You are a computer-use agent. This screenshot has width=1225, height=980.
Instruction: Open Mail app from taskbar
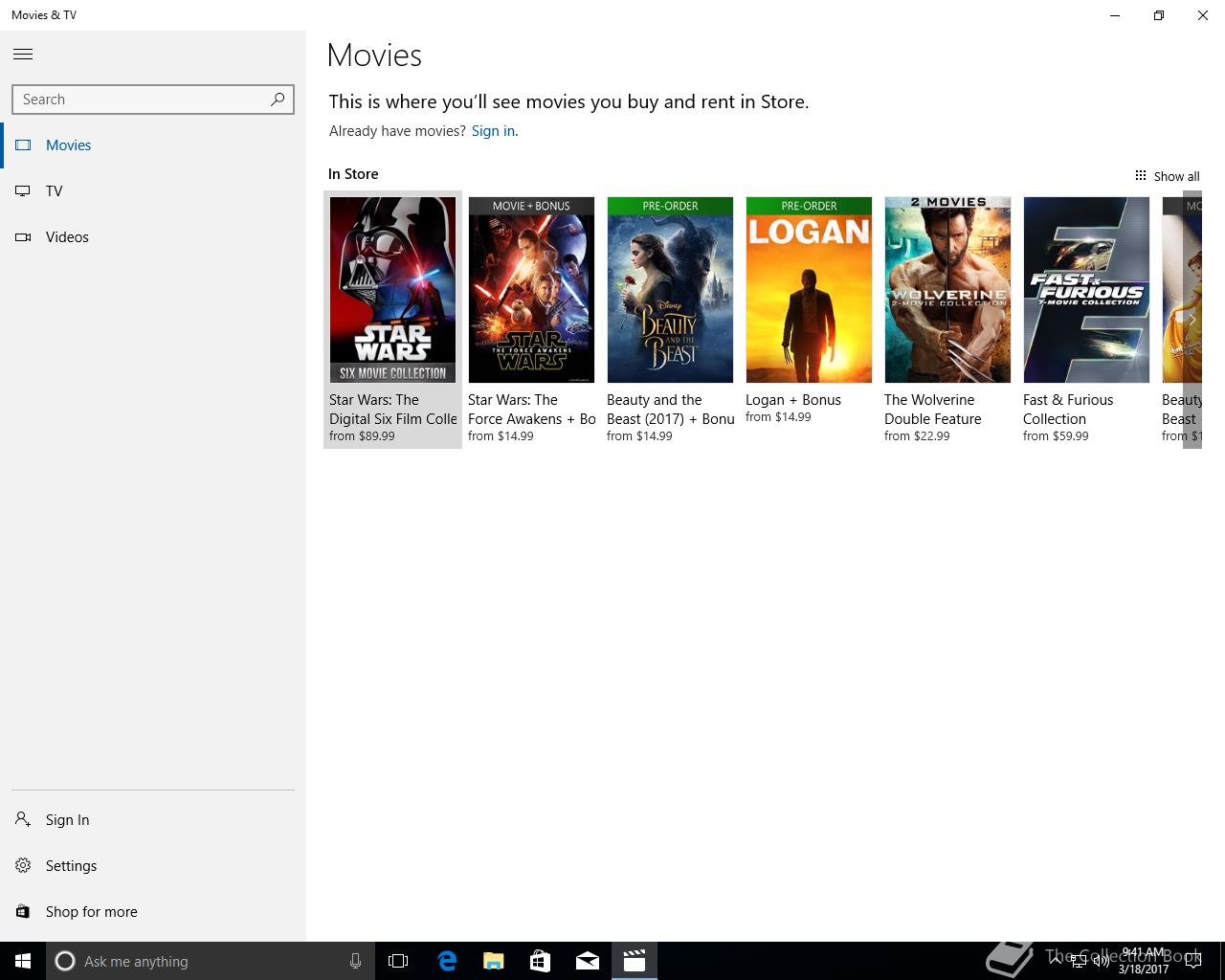click(x=588, y=961)
